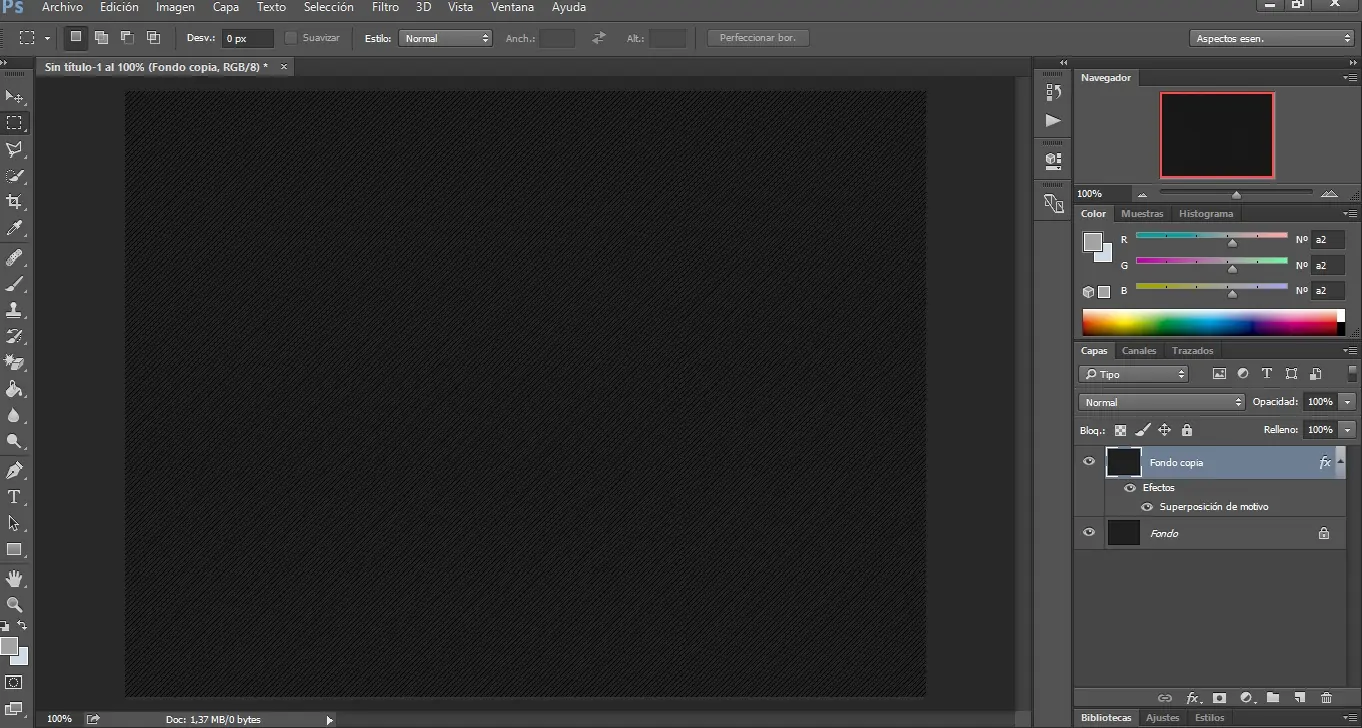Toggle visibility of Efectos
The image size is (1362, 728).
1130,488
